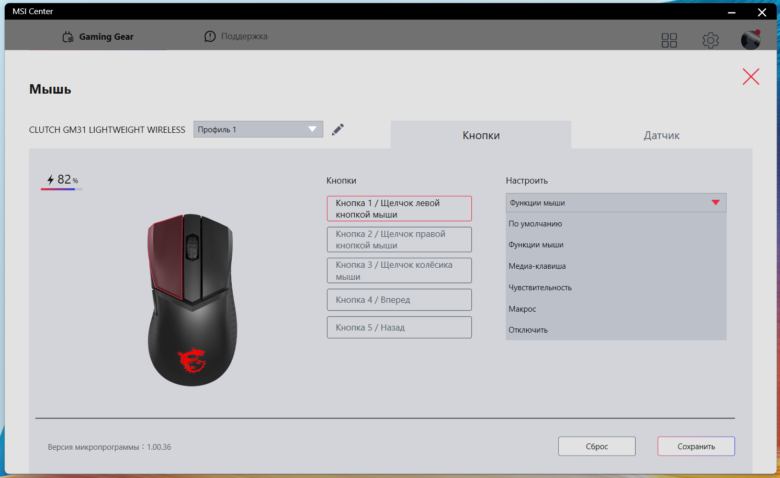The image size is (780, 478).
Task: Choose Отключить option
Action: [x=616, y=330]
